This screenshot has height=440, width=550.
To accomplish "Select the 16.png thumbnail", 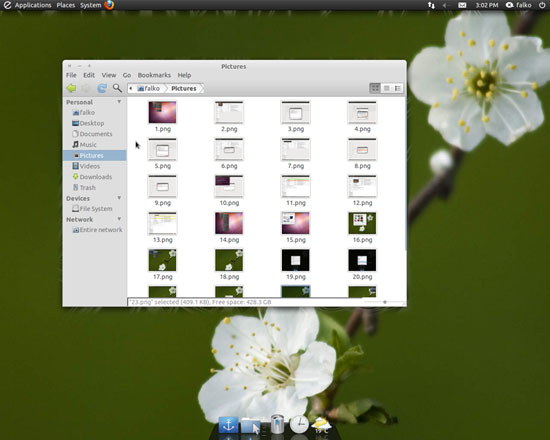I will 362,227.
